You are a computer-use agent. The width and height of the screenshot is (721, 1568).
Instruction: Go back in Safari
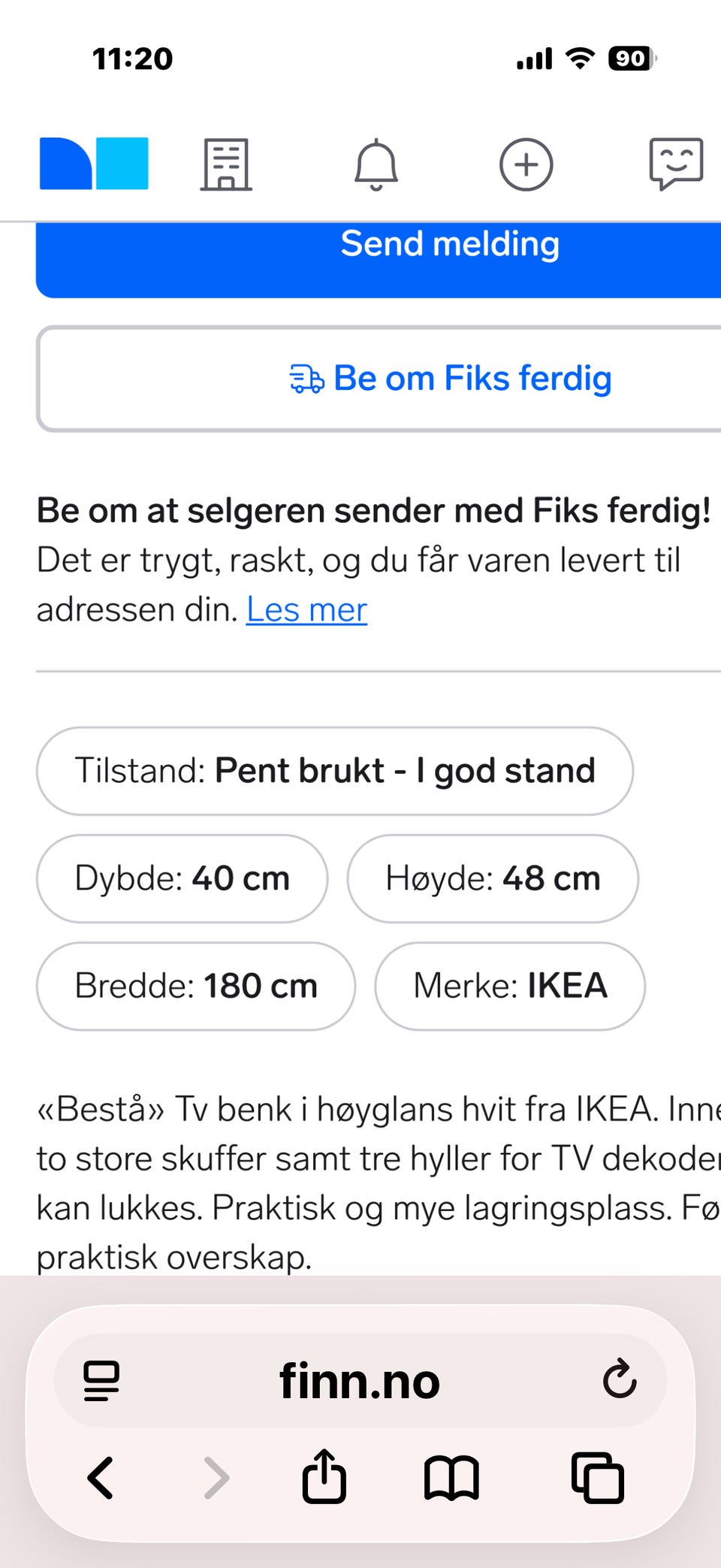point(101,1478)
